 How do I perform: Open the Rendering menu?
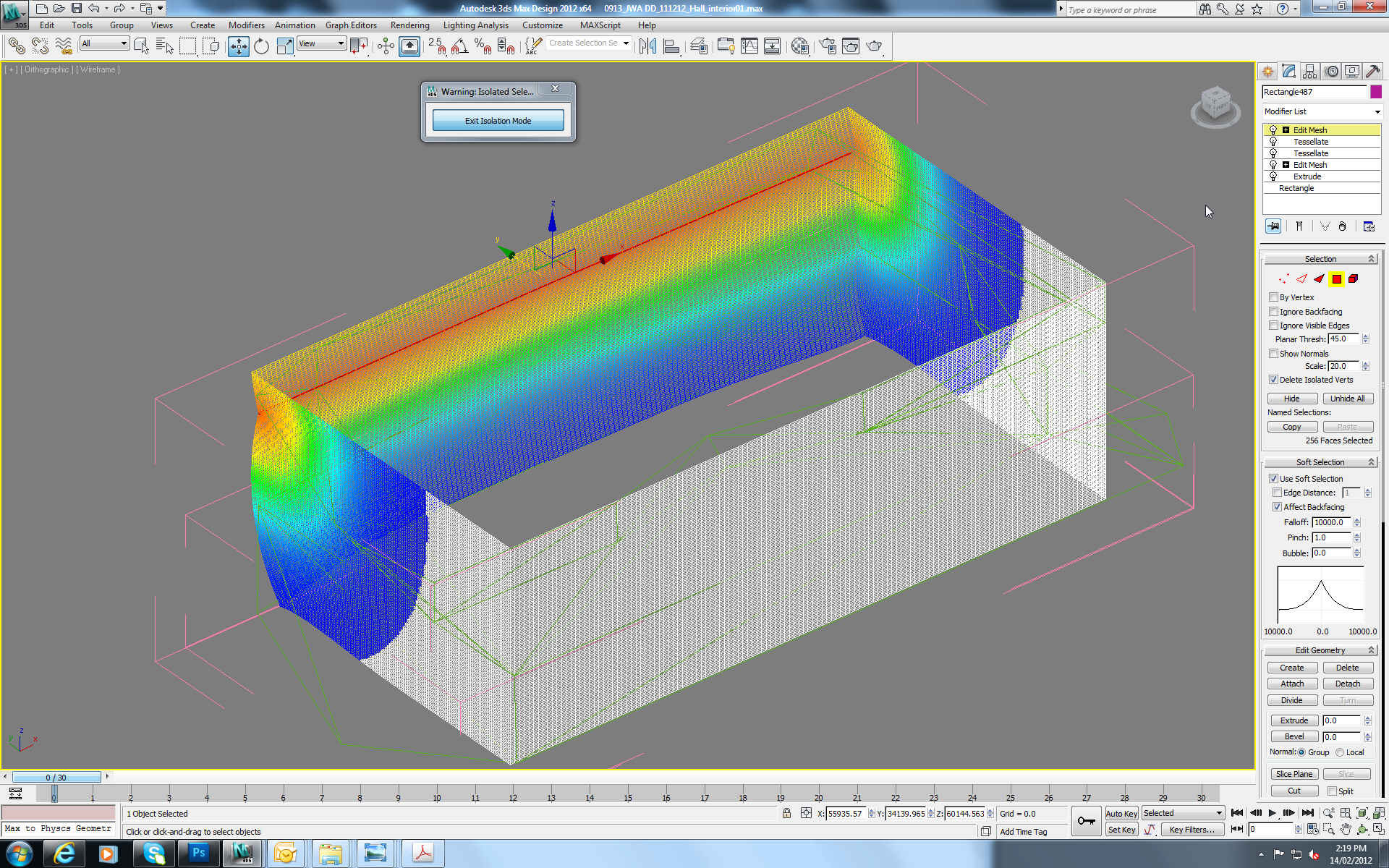point(410,25)
